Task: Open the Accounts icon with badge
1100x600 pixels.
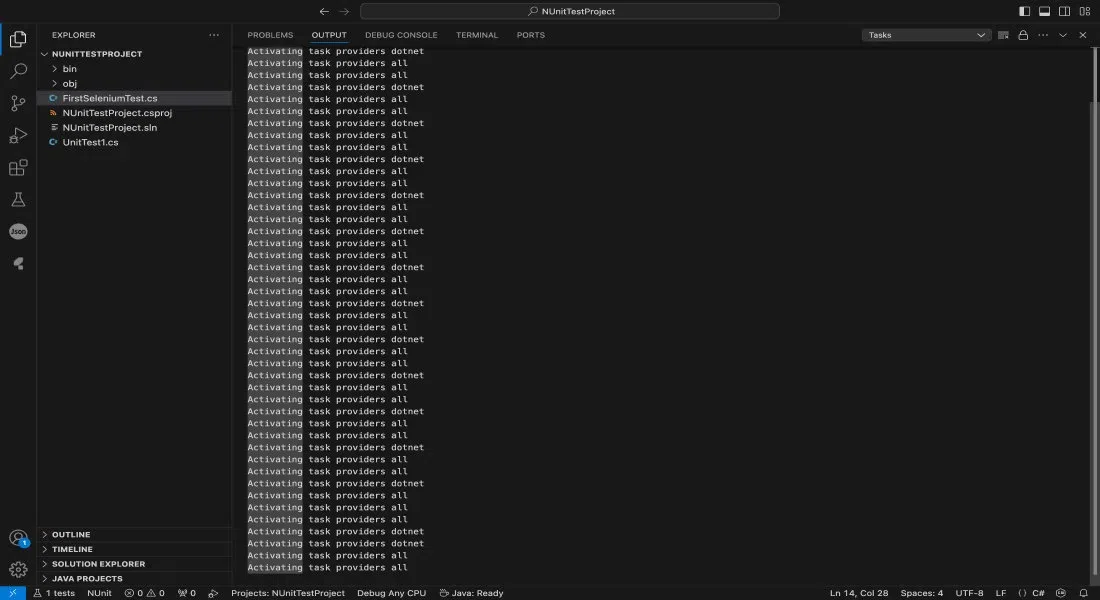Action: (x=18, y=538)
